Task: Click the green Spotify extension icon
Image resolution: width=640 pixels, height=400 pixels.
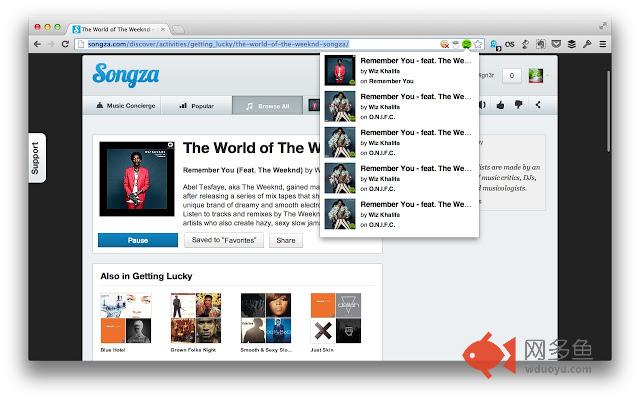Action: click(466, 44)
